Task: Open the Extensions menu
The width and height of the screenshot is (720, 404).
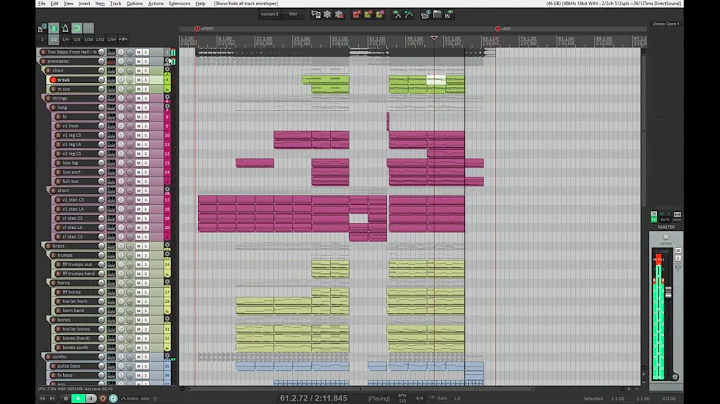Action: [180, 3]
